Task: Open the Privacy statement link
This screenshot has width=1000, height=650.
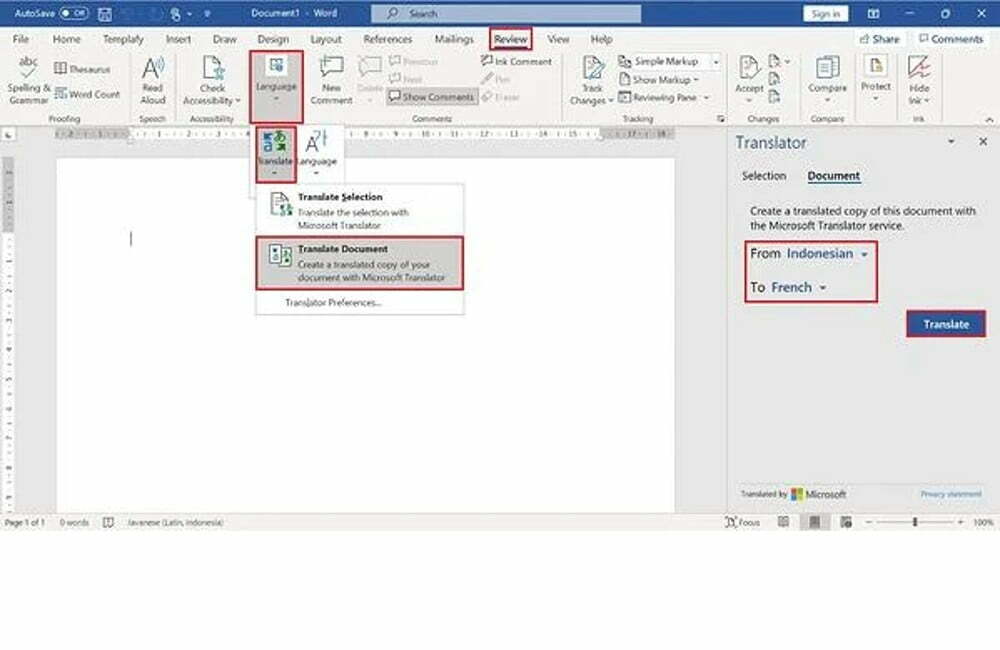Action: click(950, 494)
